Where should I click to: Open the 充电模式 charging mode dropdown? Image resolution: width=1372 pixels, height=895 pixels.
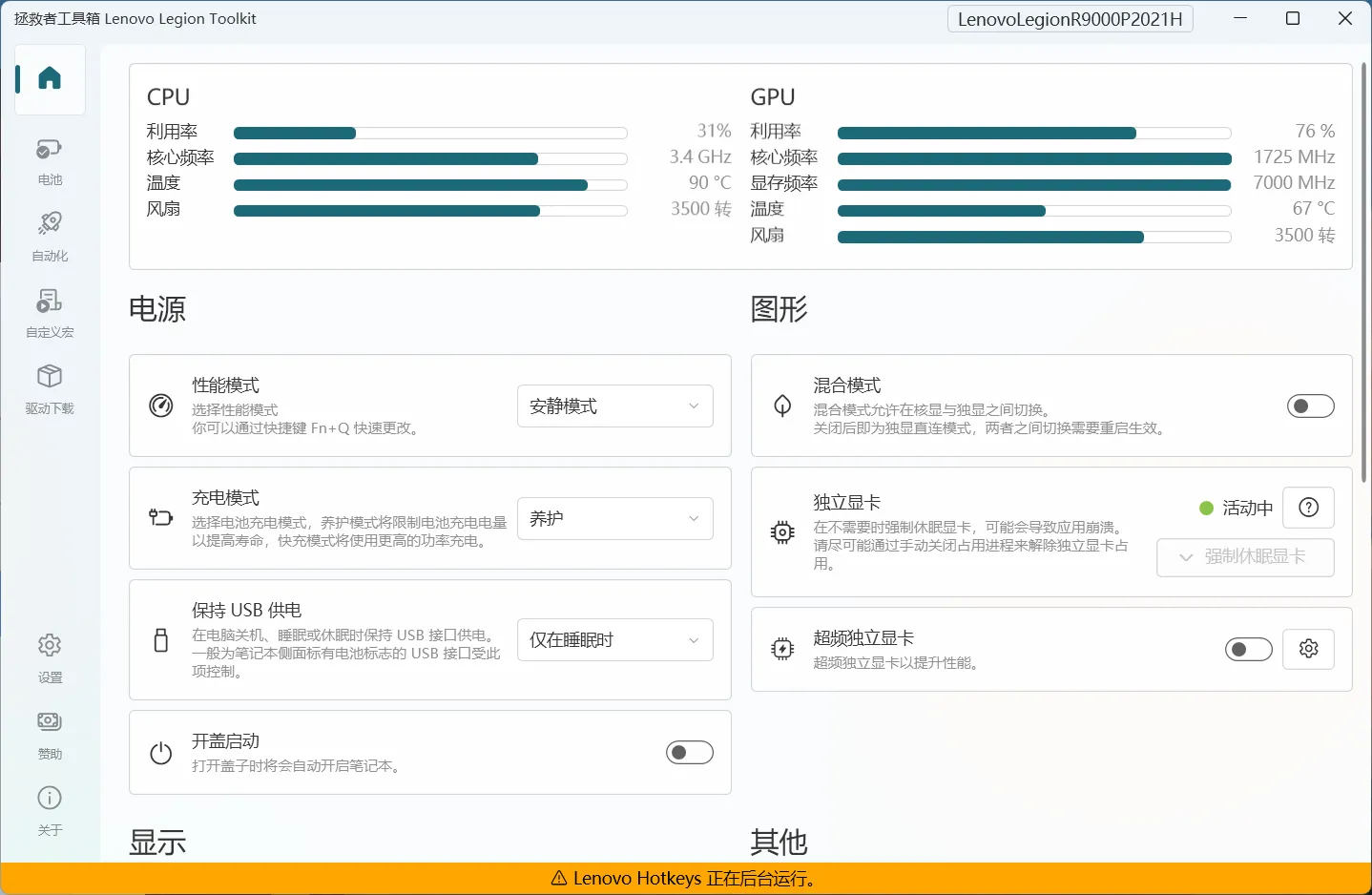(x=614, y=518)
